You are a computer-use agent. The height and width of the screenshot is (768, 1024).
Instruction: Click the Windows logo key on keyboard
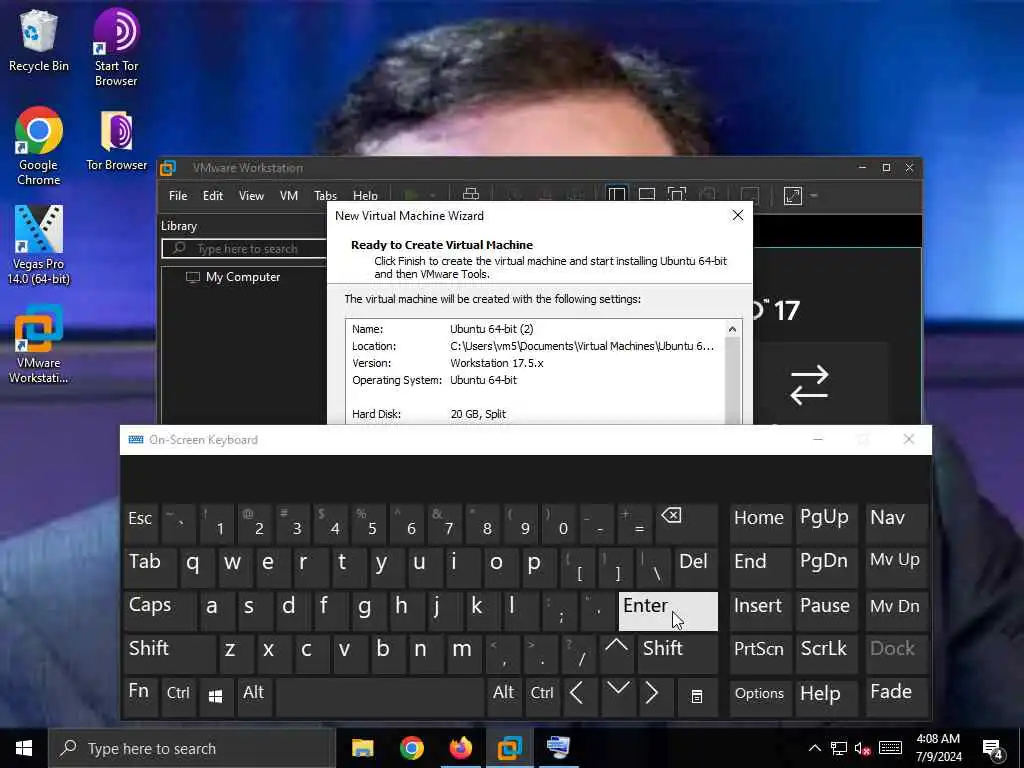tap(216, 697)
